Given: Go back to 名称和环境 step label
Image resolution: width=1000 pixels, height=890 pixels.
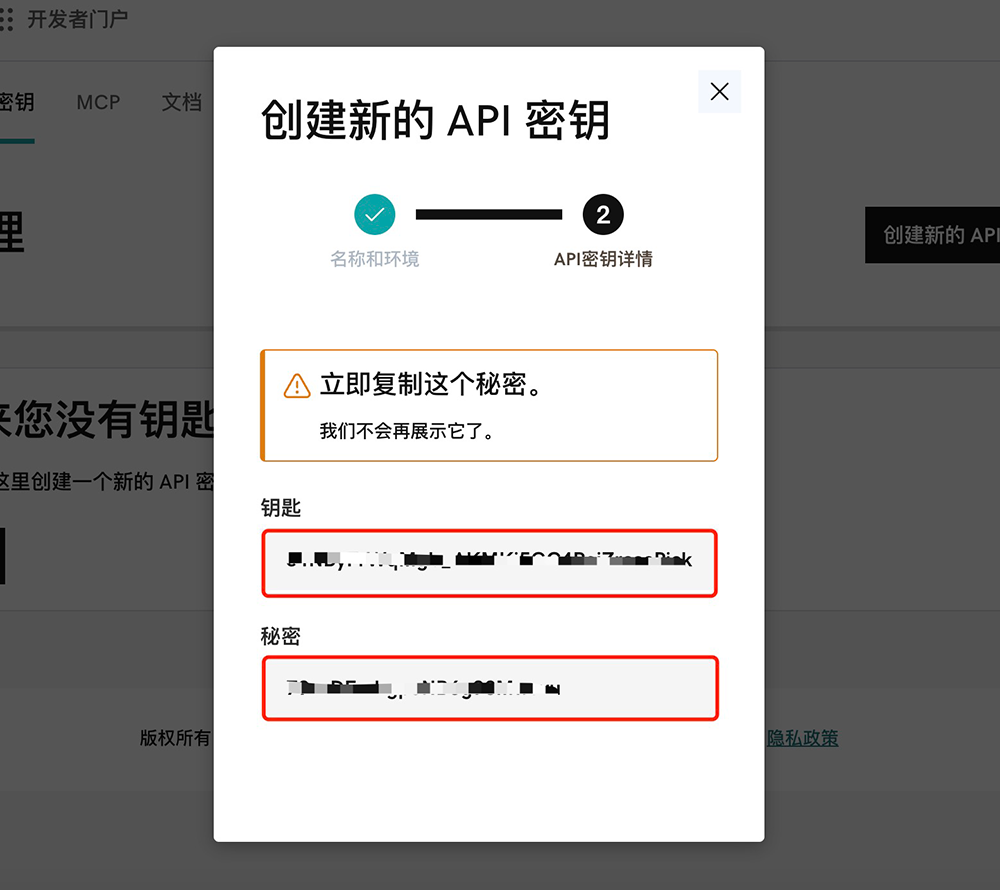Looking at the screenshot, I should point(375,259).
